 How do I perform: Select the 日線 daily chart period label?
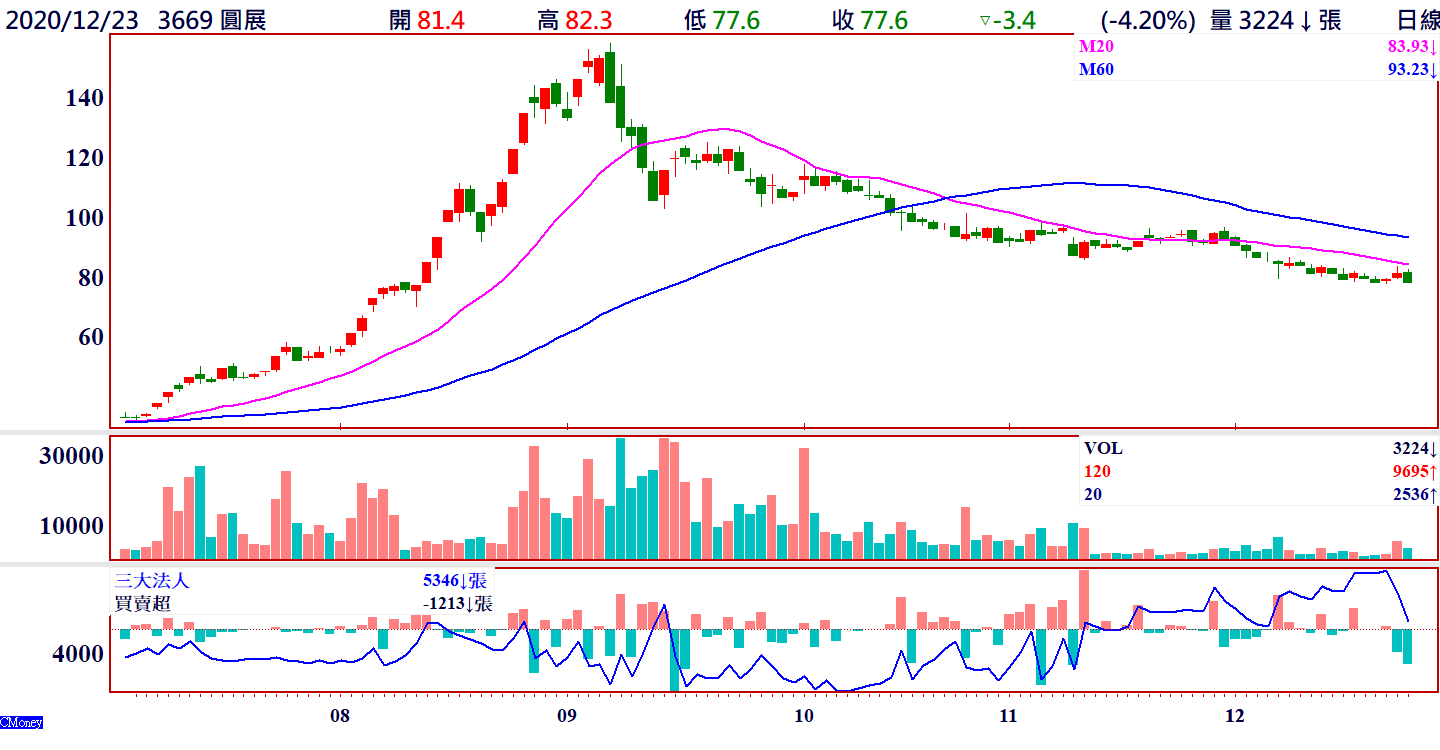click(x=1417, y=20)
